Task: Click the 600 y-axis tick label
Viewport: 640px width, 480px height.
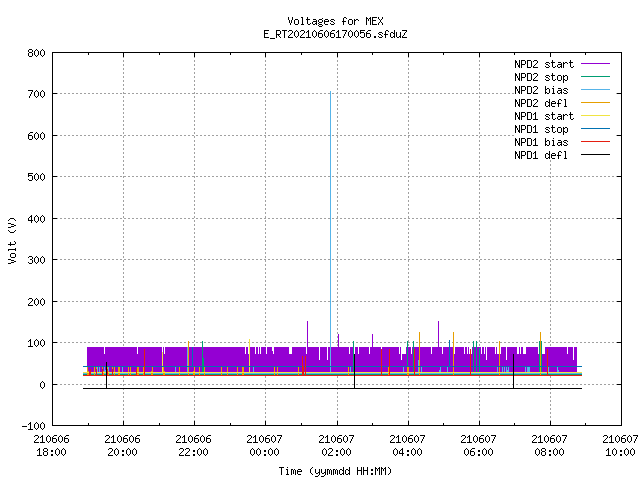Action: point(36,136)
